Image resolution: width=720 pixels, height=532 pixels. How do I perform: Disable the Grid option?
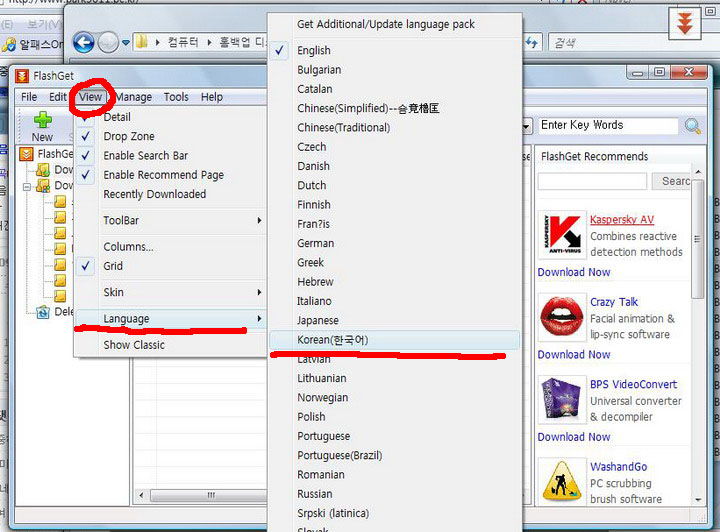pyautogui.click(x=113, y=266)
